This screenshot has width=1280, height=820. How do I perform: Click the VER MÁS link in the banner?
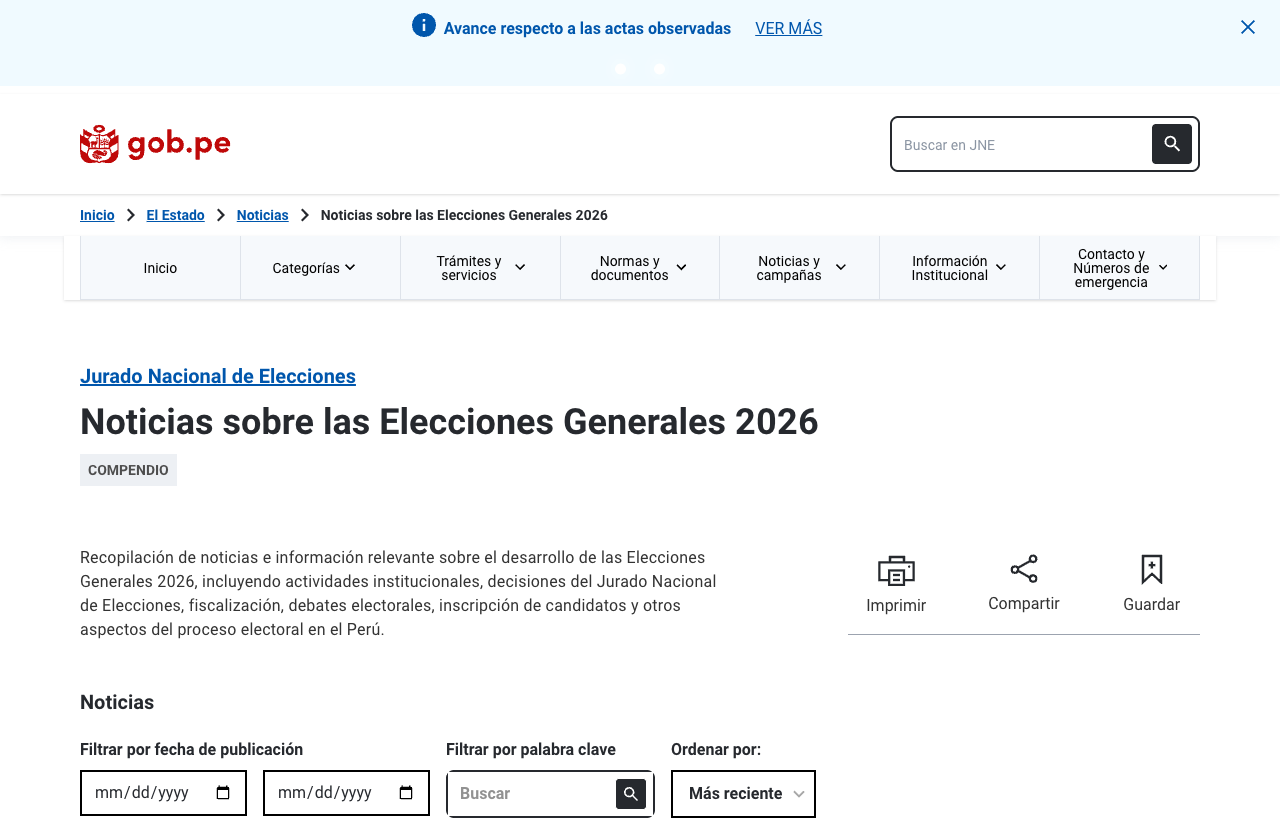click(x=788, y=28)
